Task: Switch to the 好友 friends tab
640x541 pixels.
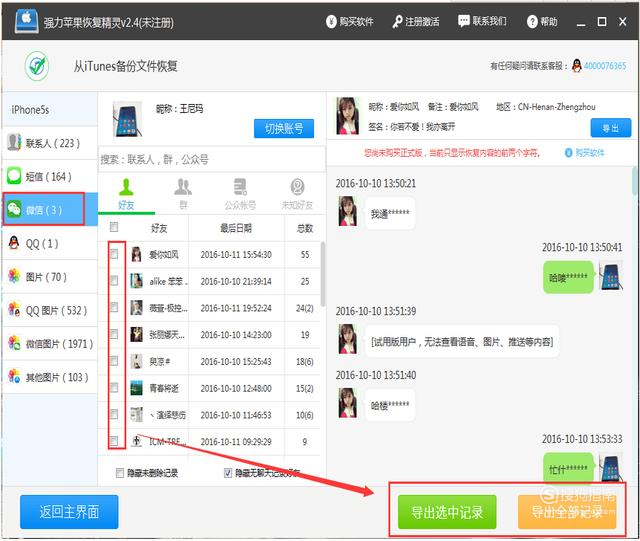Action: click(x=126, y=194)
